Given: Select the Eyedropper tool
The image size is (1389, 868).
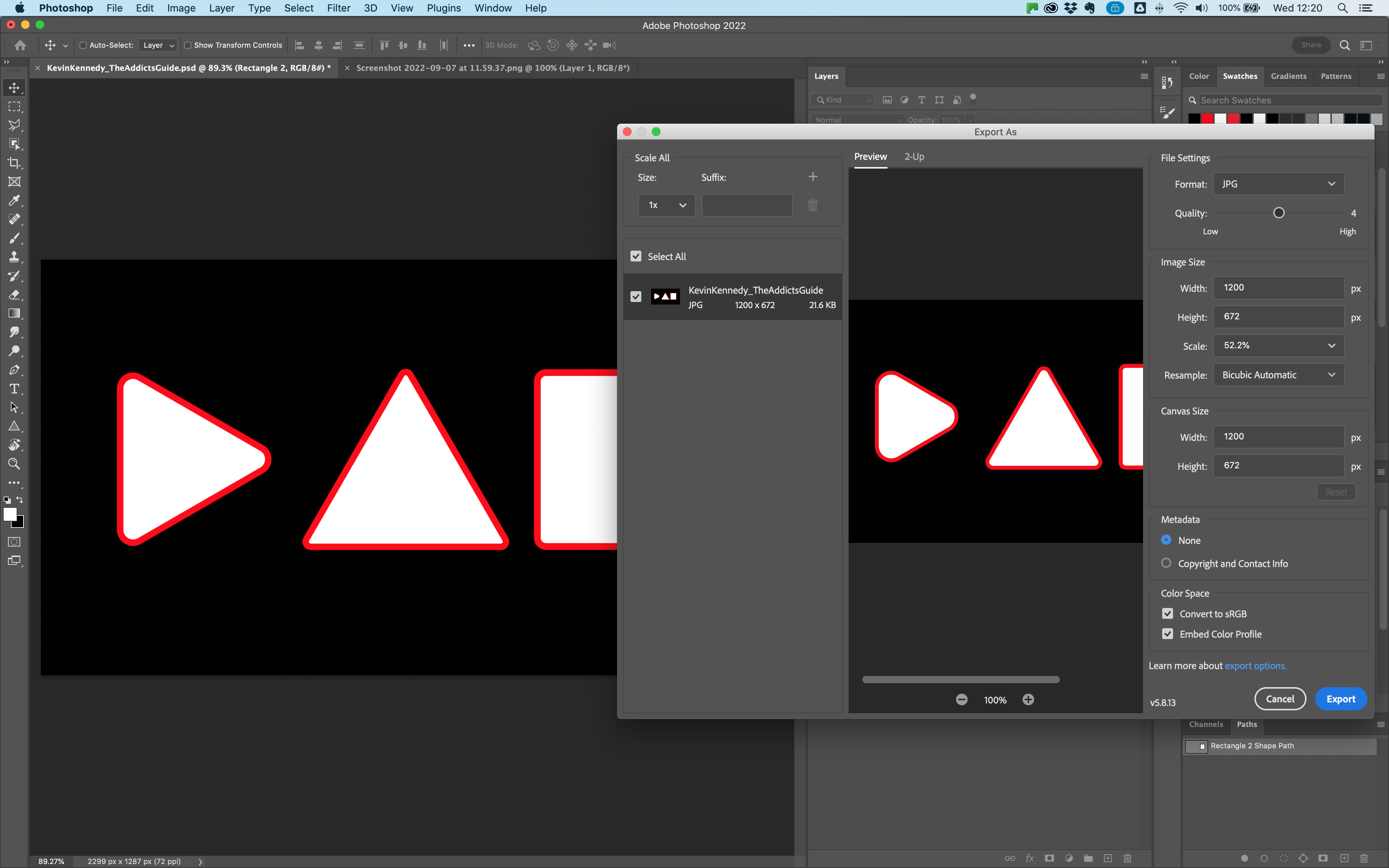Looking at the screenshot, I should (14, 200).
